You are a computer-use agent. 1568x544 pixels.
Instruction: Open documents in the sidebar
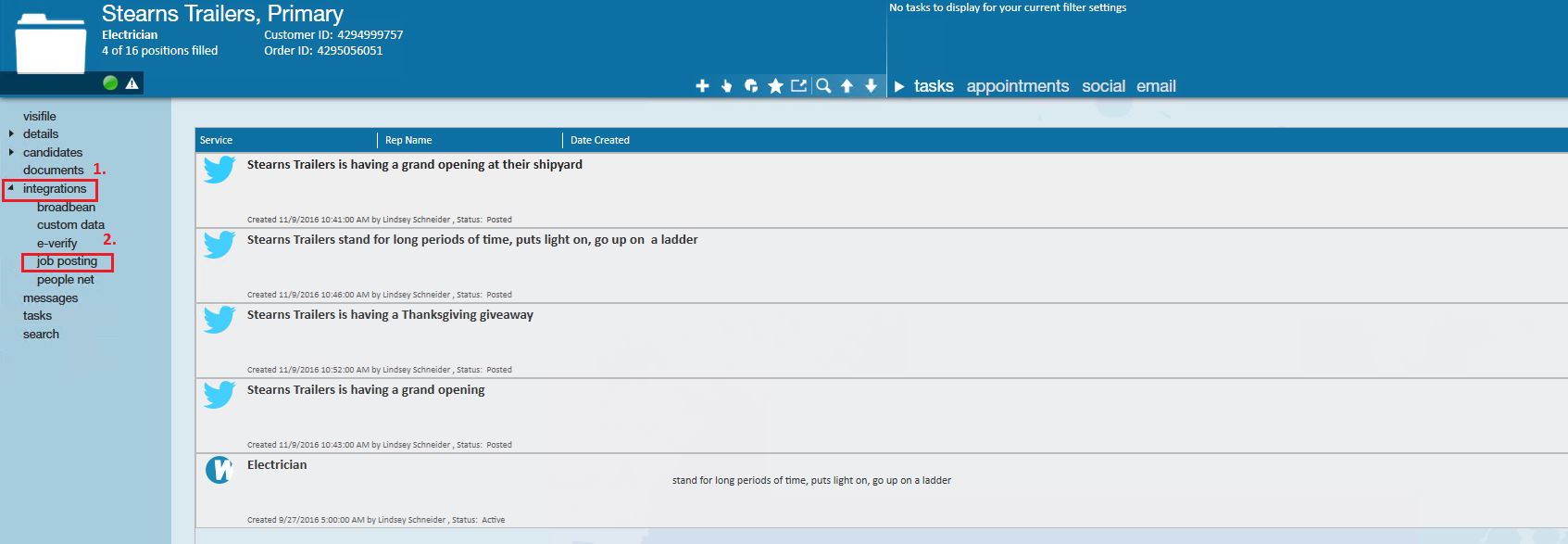[x=54, y=170]
